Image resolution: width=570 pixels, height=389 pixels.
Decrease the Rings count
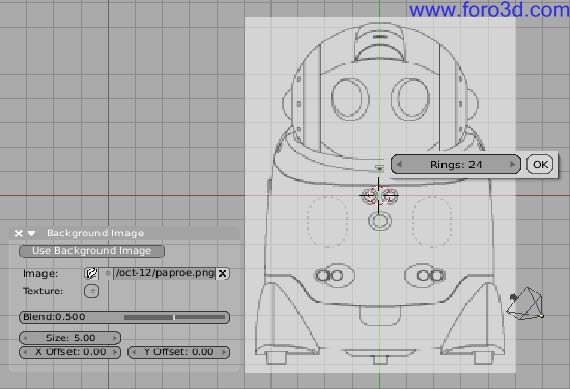pyautogui.click(x=399, y=164)
